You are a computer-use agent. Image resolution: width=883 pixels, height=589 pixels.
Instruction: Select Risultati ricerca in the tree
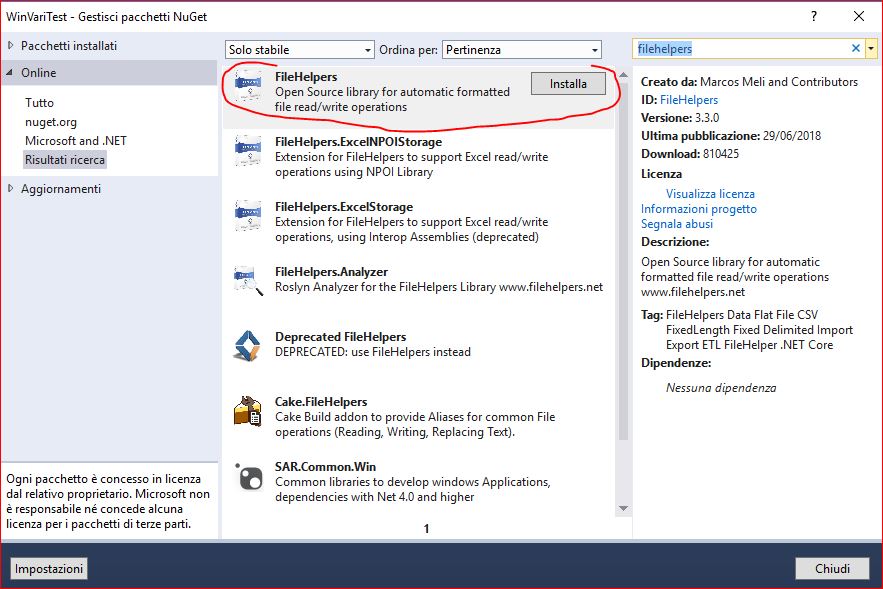pos(65,160)
